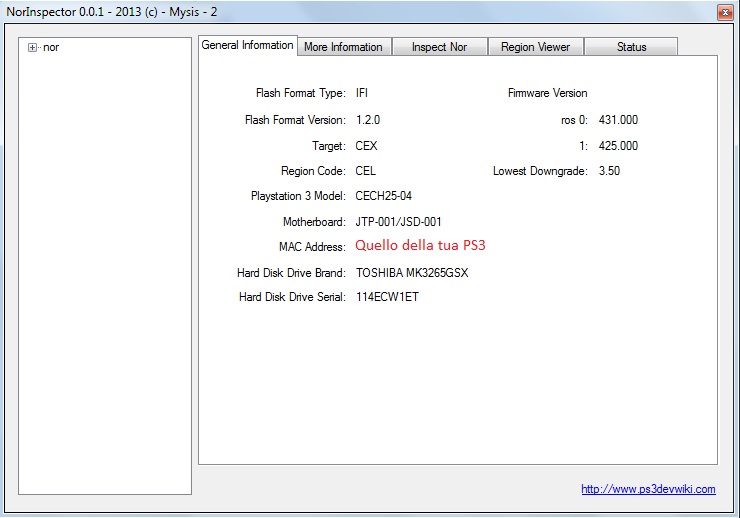The image size is (740, 518).
Task: Select the hard disk brand TOSHIBA MK3265GSX
Action: [x=412, y=272]
